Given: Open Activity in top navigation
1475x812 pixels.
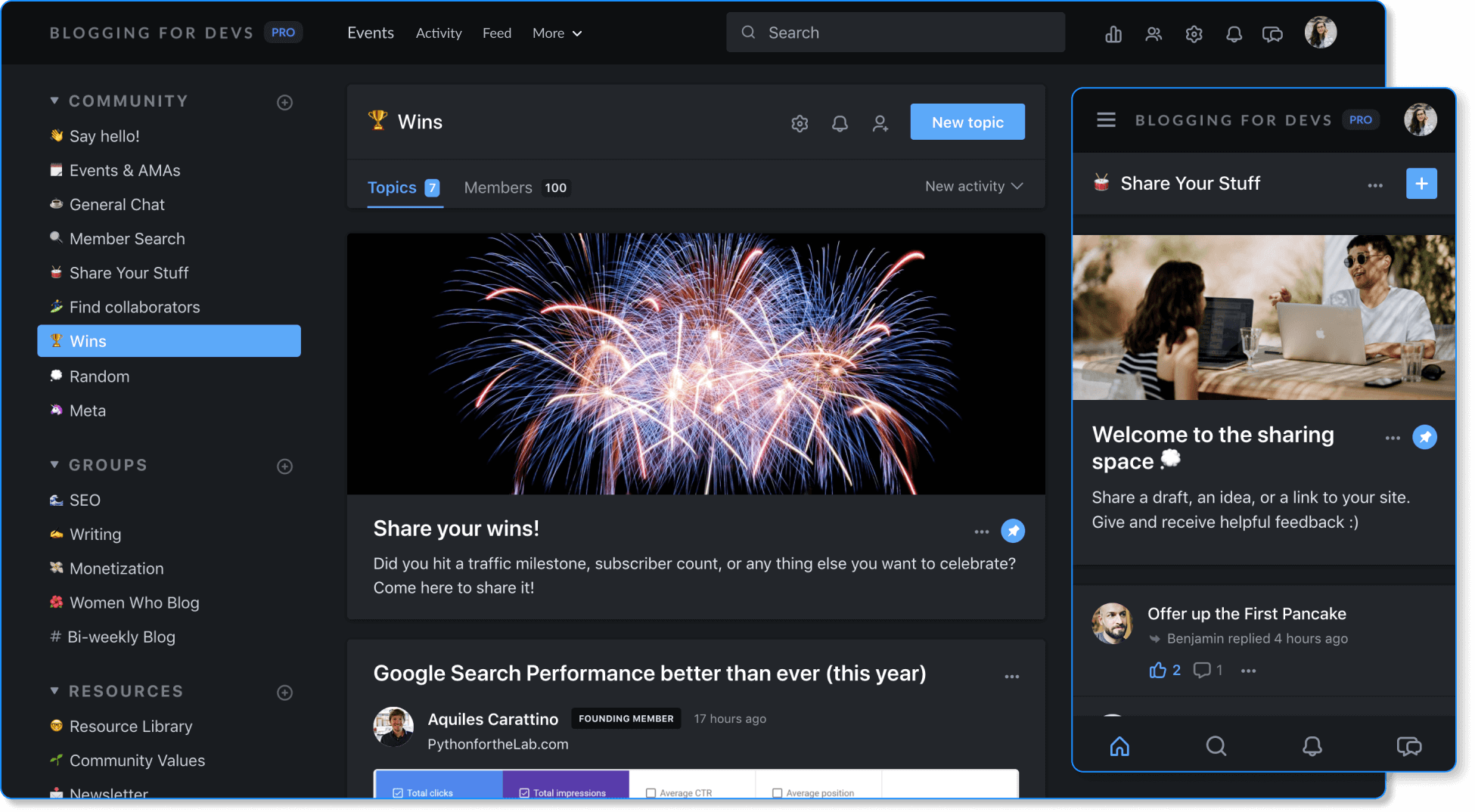Looking at the screenshot, I should 439,33.
